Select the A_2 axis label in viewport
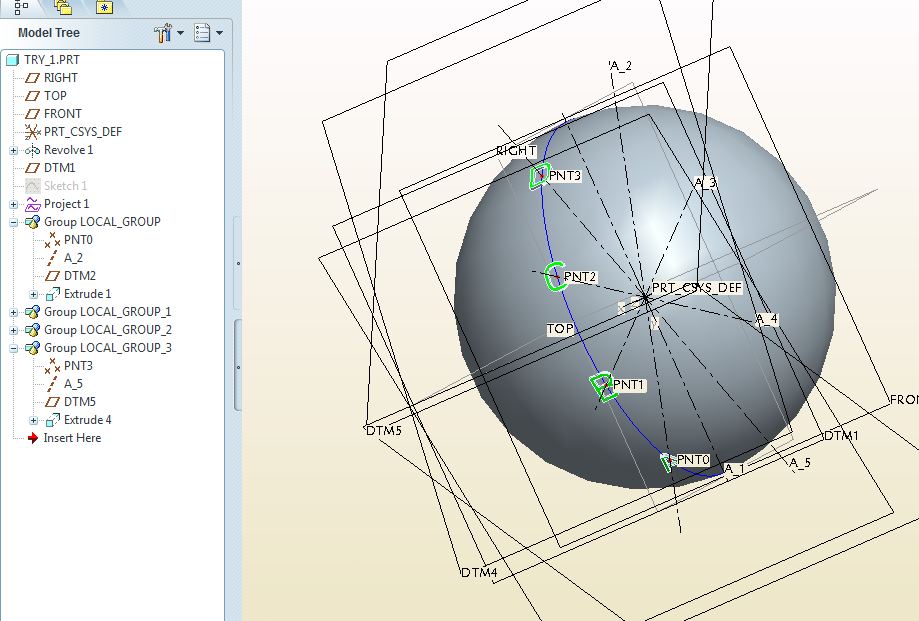 click(x=621, y=66)
